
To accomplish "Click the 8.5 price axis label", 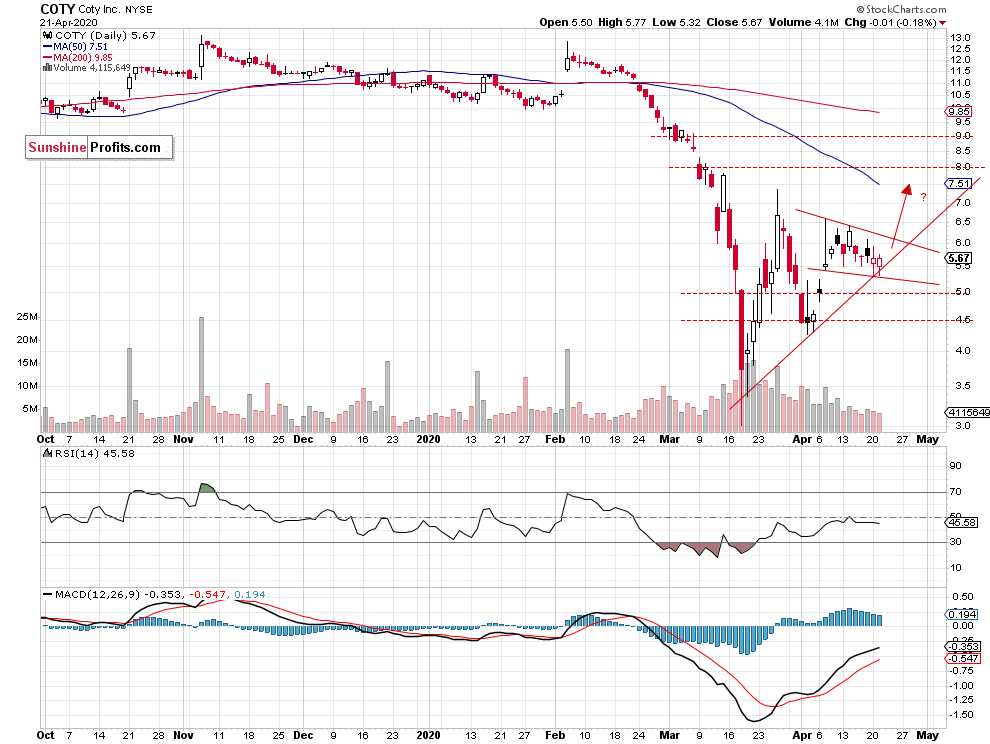I will point(963,150).
